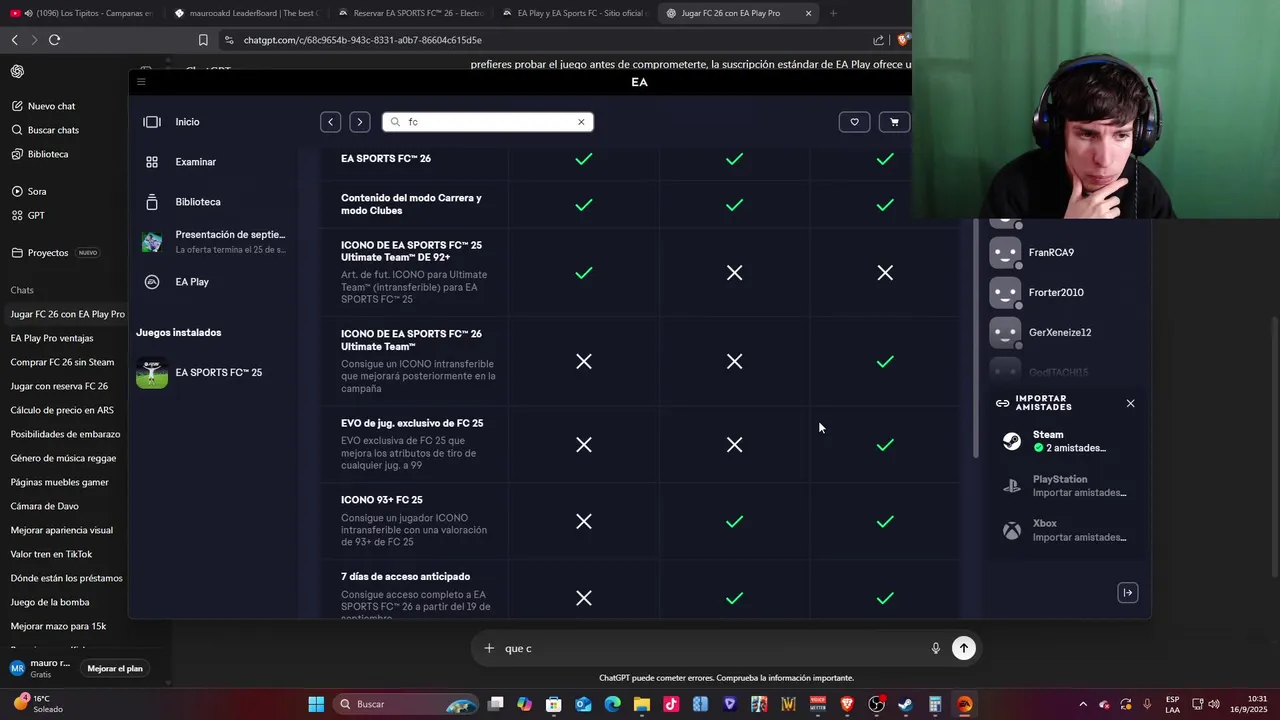Viewport: 1280px width, 720px height.
Task: Bookmark this page in the browser
Action: [203, 40]
